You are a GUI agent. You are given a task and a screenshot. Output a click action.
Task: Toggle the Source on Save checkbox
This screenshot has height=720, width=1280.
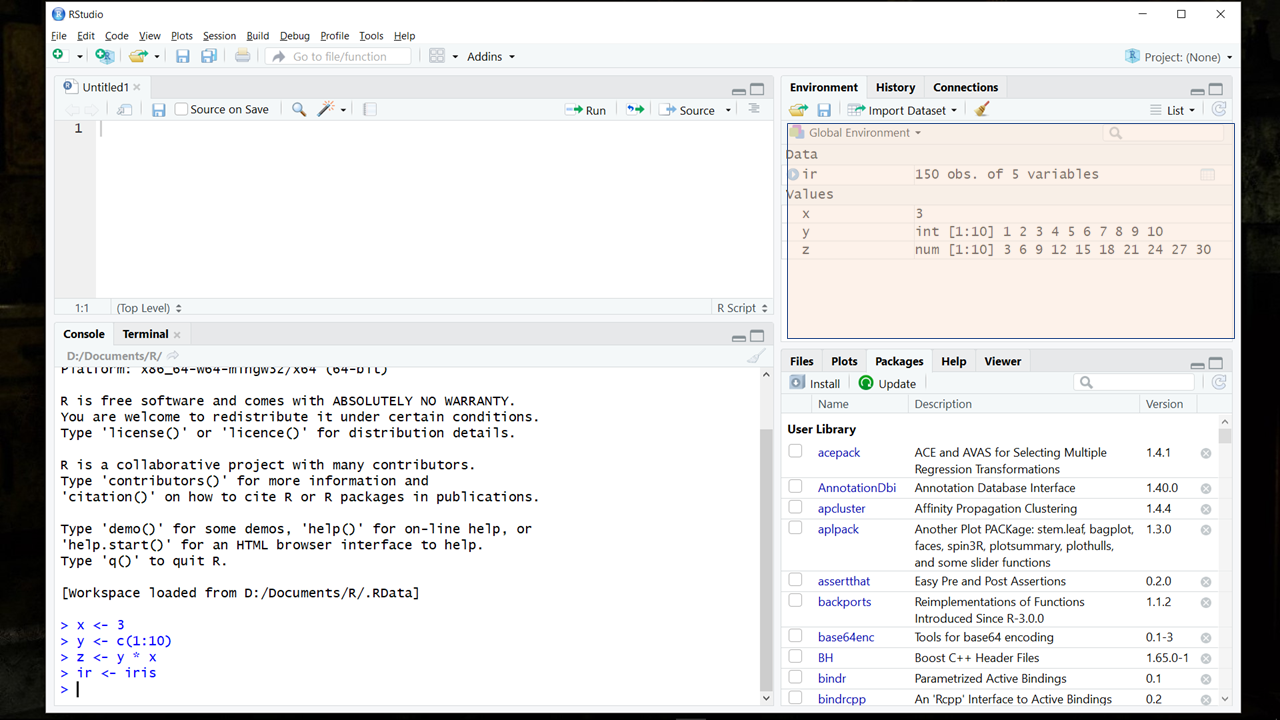(181, 110)
